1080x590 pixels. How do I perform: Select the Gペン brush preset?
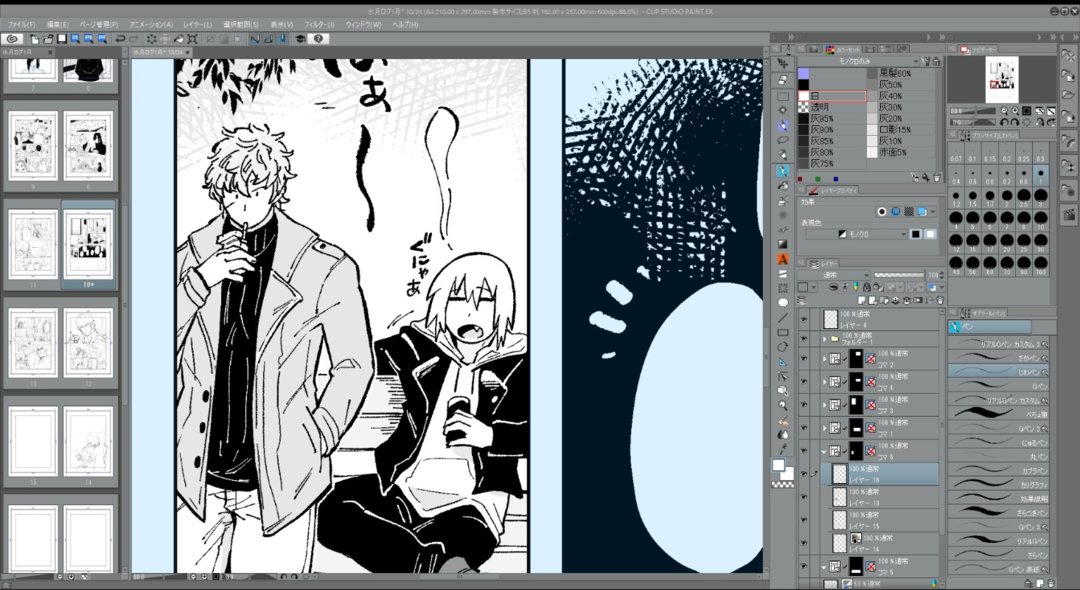point(998,386)
